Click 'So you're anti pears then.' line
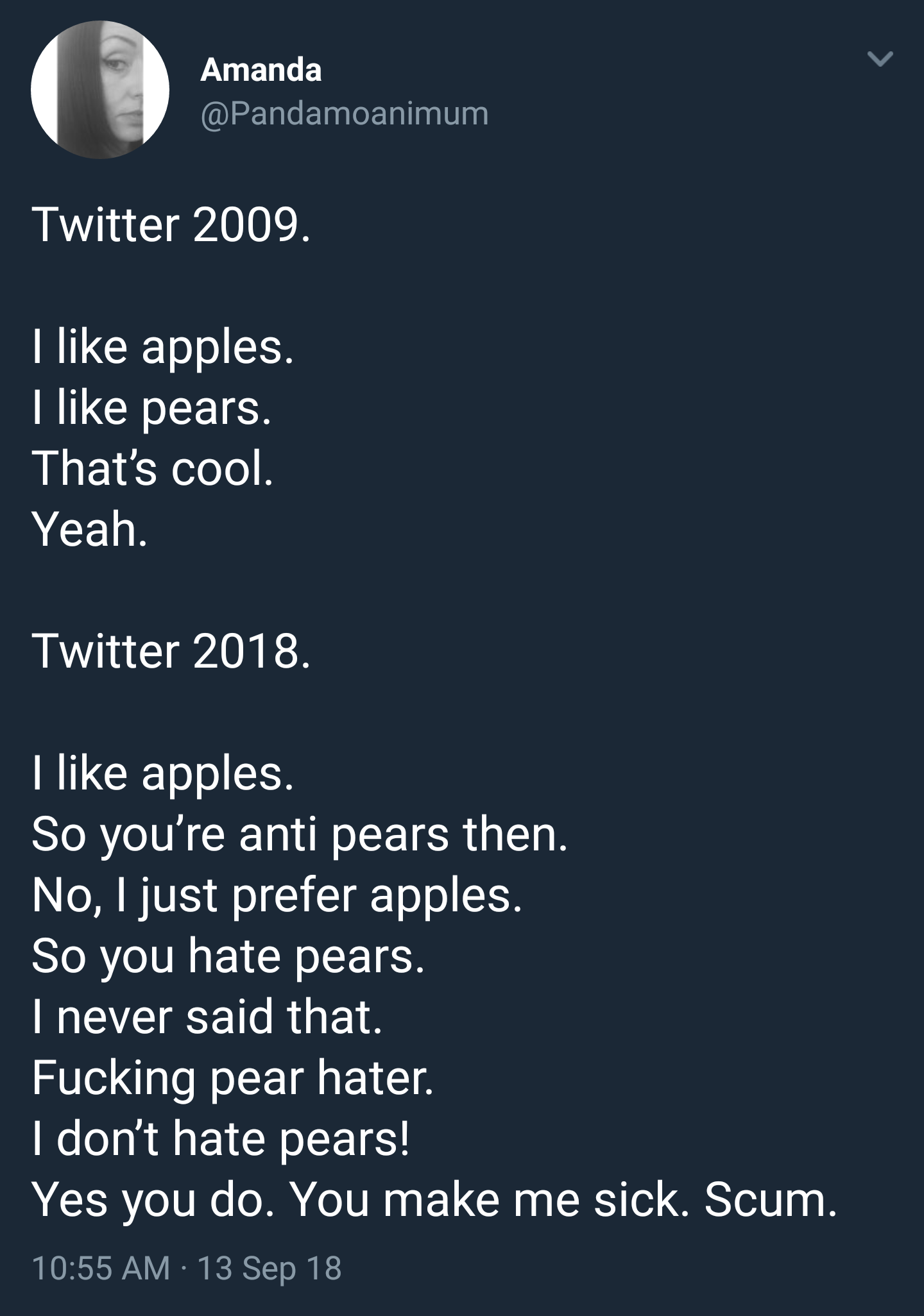This screenshot has width=924, height=1316. click(x=300, y=835)
